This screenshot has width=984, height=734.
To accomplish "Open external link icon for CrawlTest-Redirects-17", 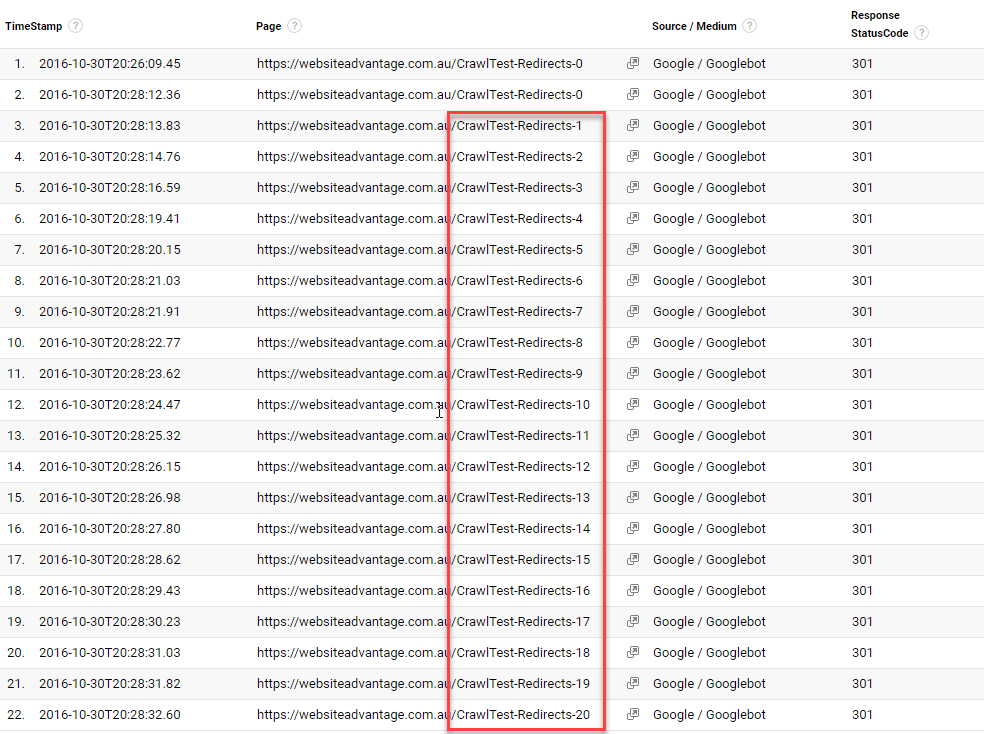I will tap(633, 622).
